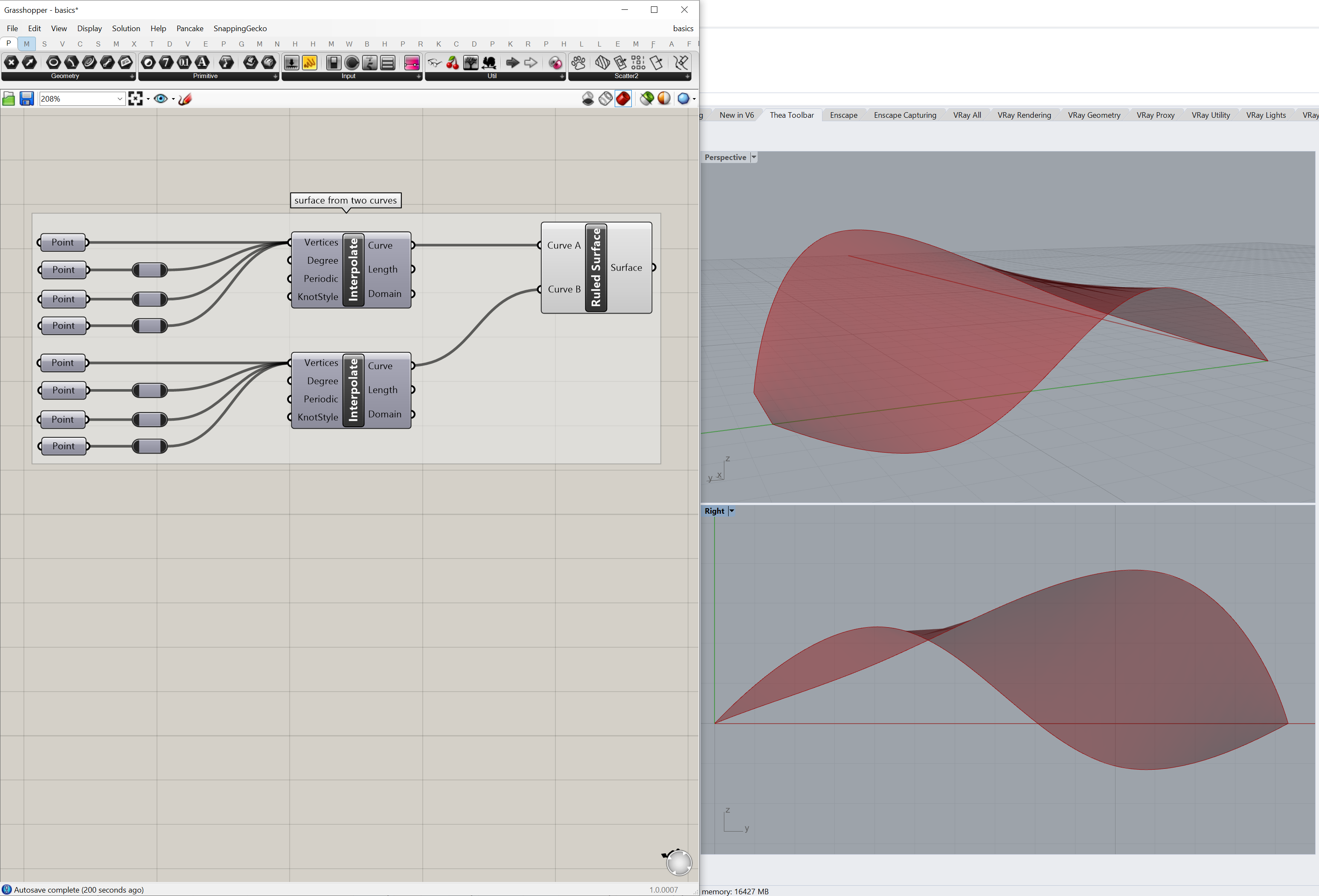
Task: Click the Grasshopper canvas zoom icon
Action: [x=136, y=98]
